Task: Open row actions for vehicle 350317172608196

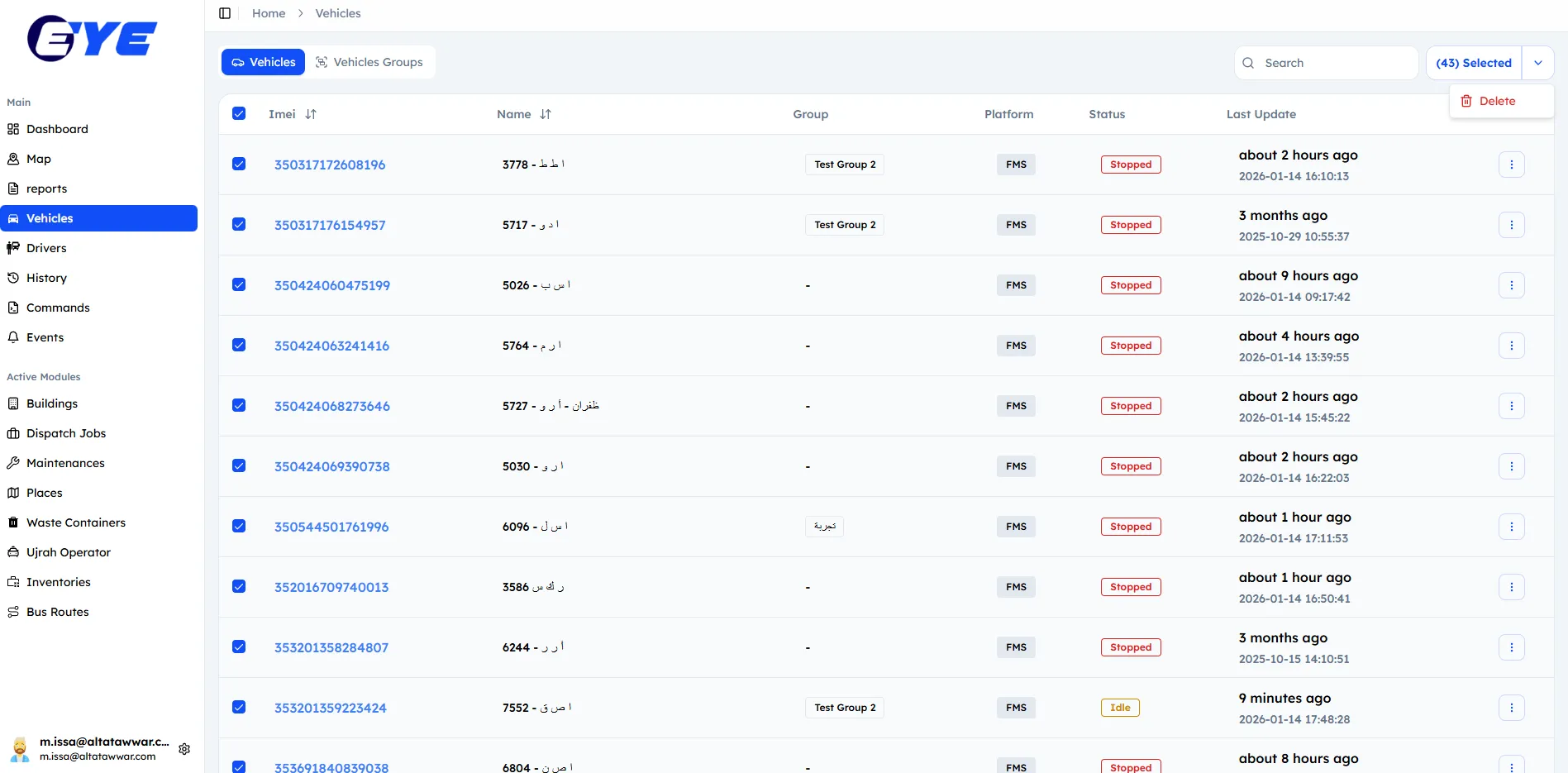Action: 1511,165
